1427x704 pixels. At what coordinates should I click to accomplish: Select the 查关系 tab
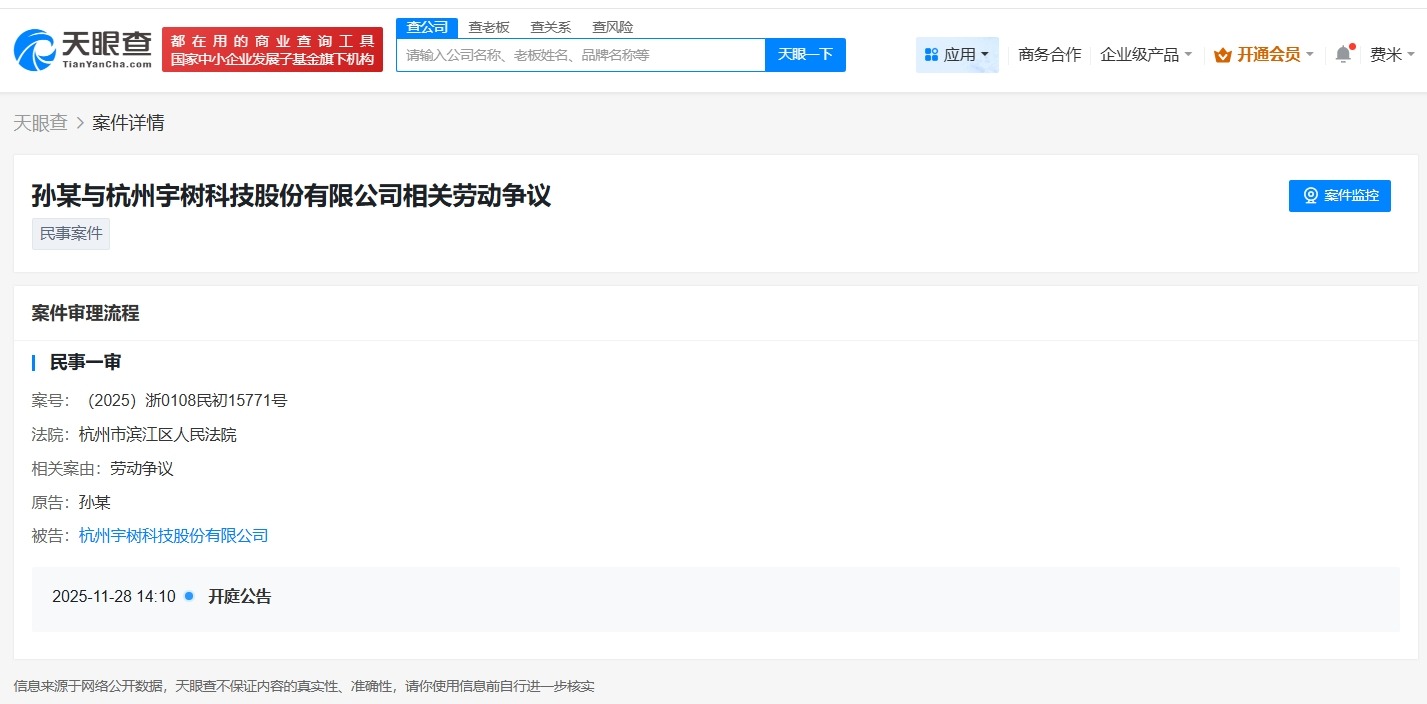[550, 26]
